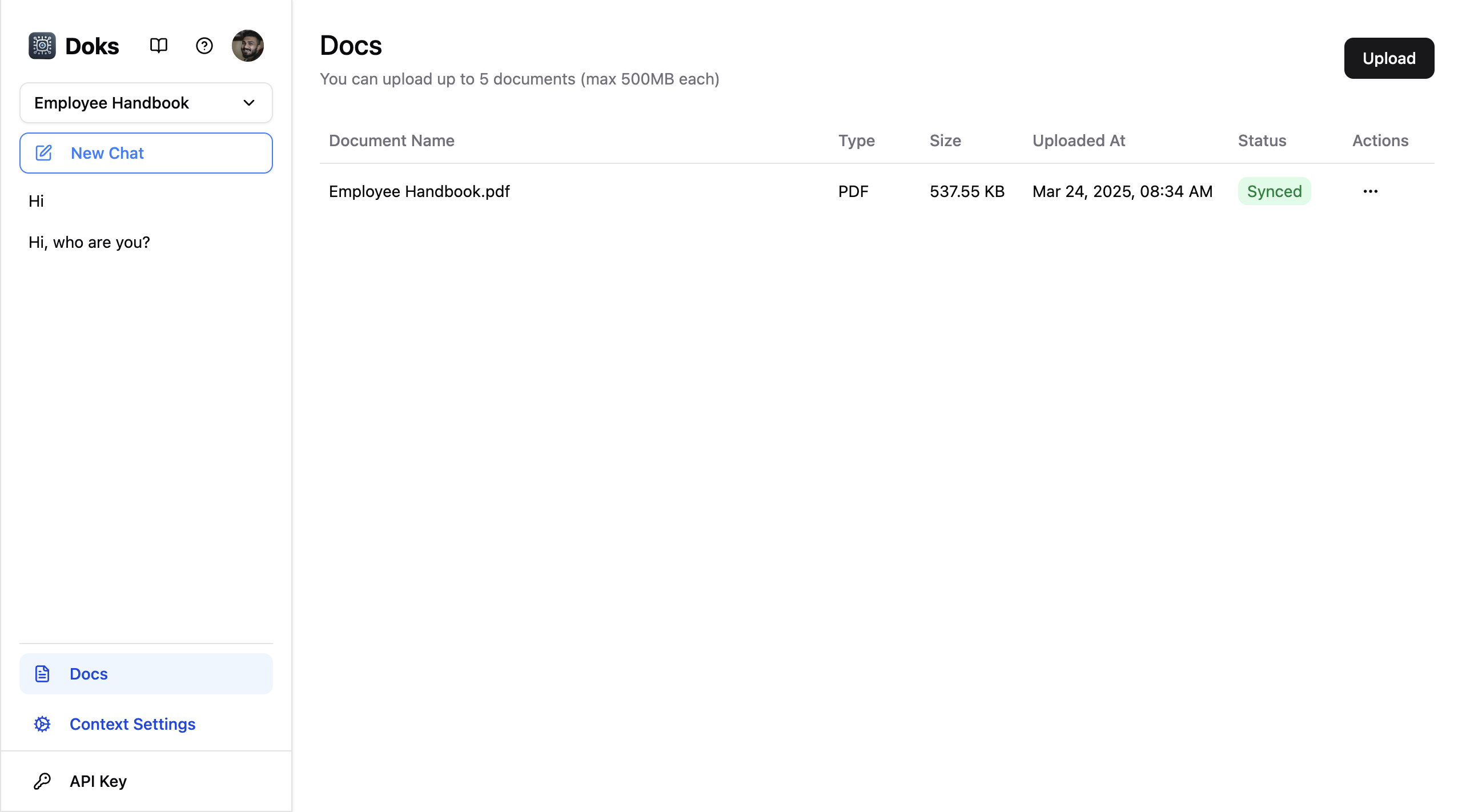
Task: Open Context Settings page
Action: tap(132, 724)
